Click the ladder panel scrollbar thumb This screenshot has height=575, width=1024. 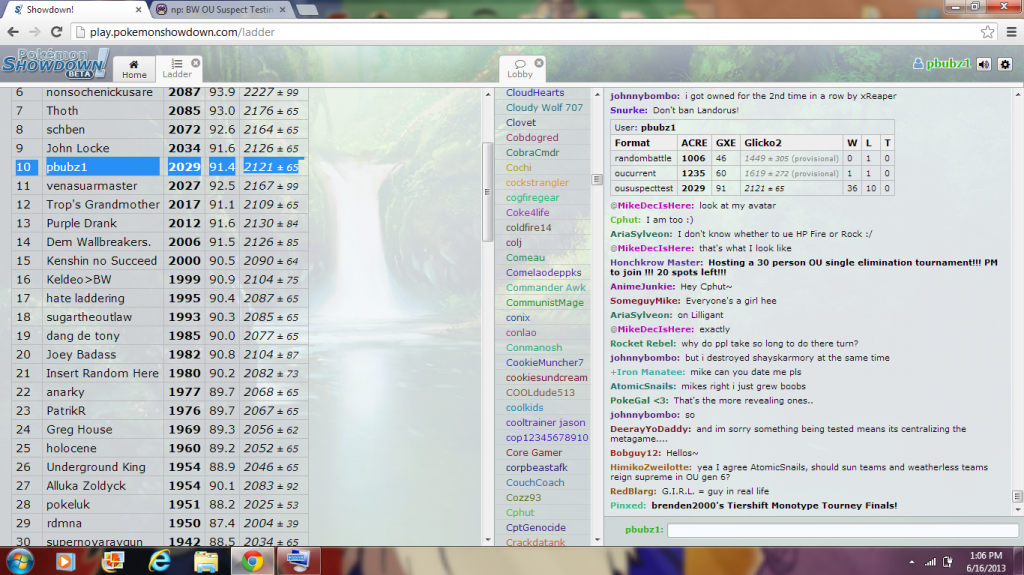(x=487, y=191)
